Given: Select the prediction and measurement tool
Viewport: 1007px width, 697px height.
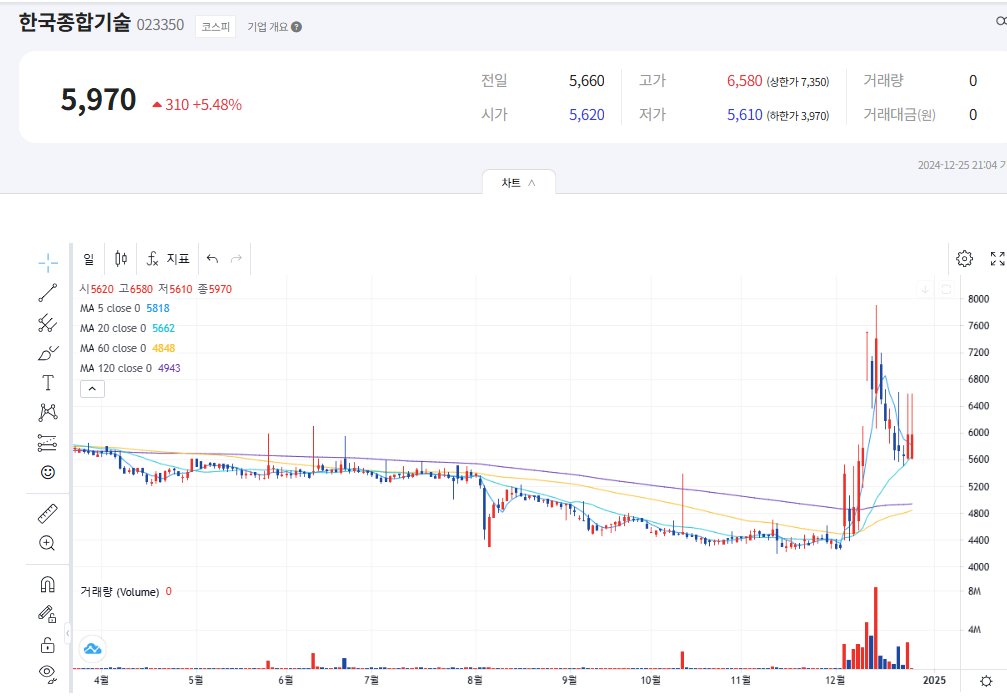Looking at the screenshot, I should pos(48,443).
